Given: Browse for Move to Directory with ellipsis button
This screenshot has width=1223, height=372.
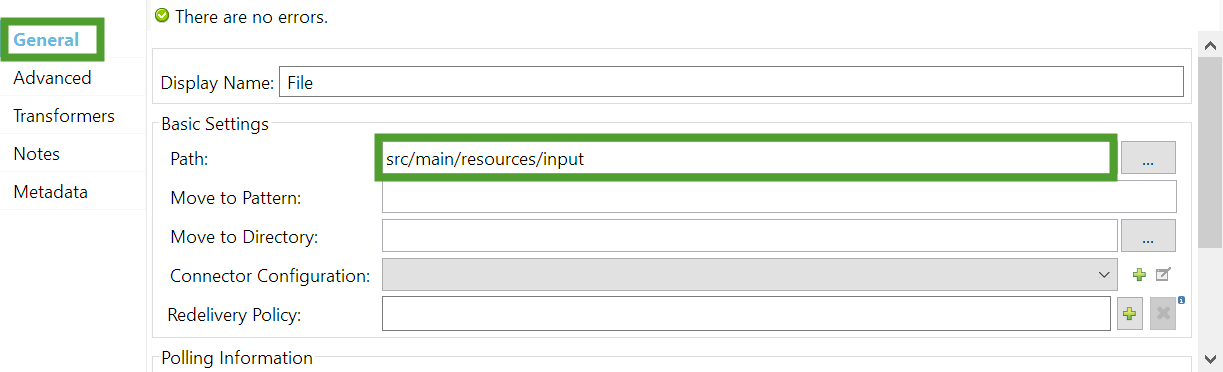Looking at the screenshot, I should coord(1148,236).
